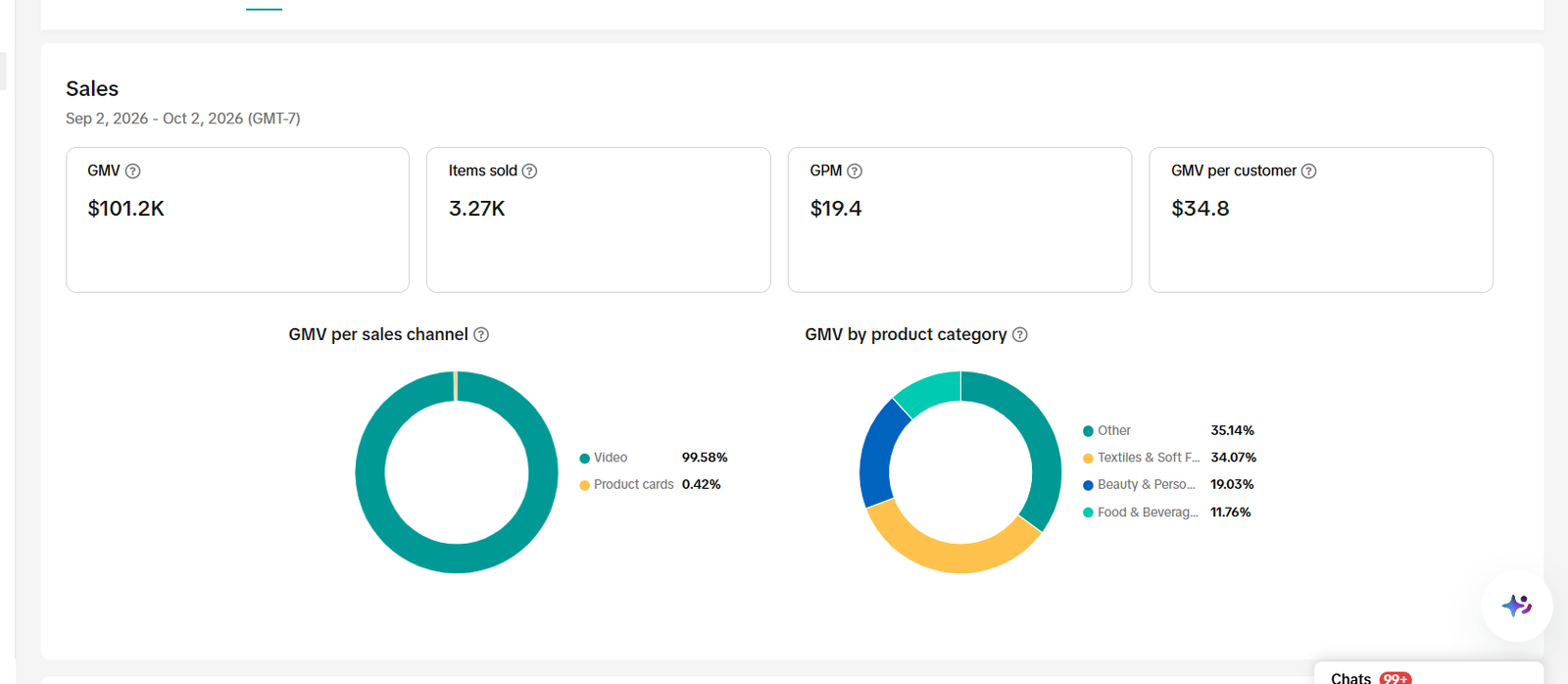Click the 19.03% Beauty value
This screenshot has height=684, width=1568.
[x=1232, y=484]
